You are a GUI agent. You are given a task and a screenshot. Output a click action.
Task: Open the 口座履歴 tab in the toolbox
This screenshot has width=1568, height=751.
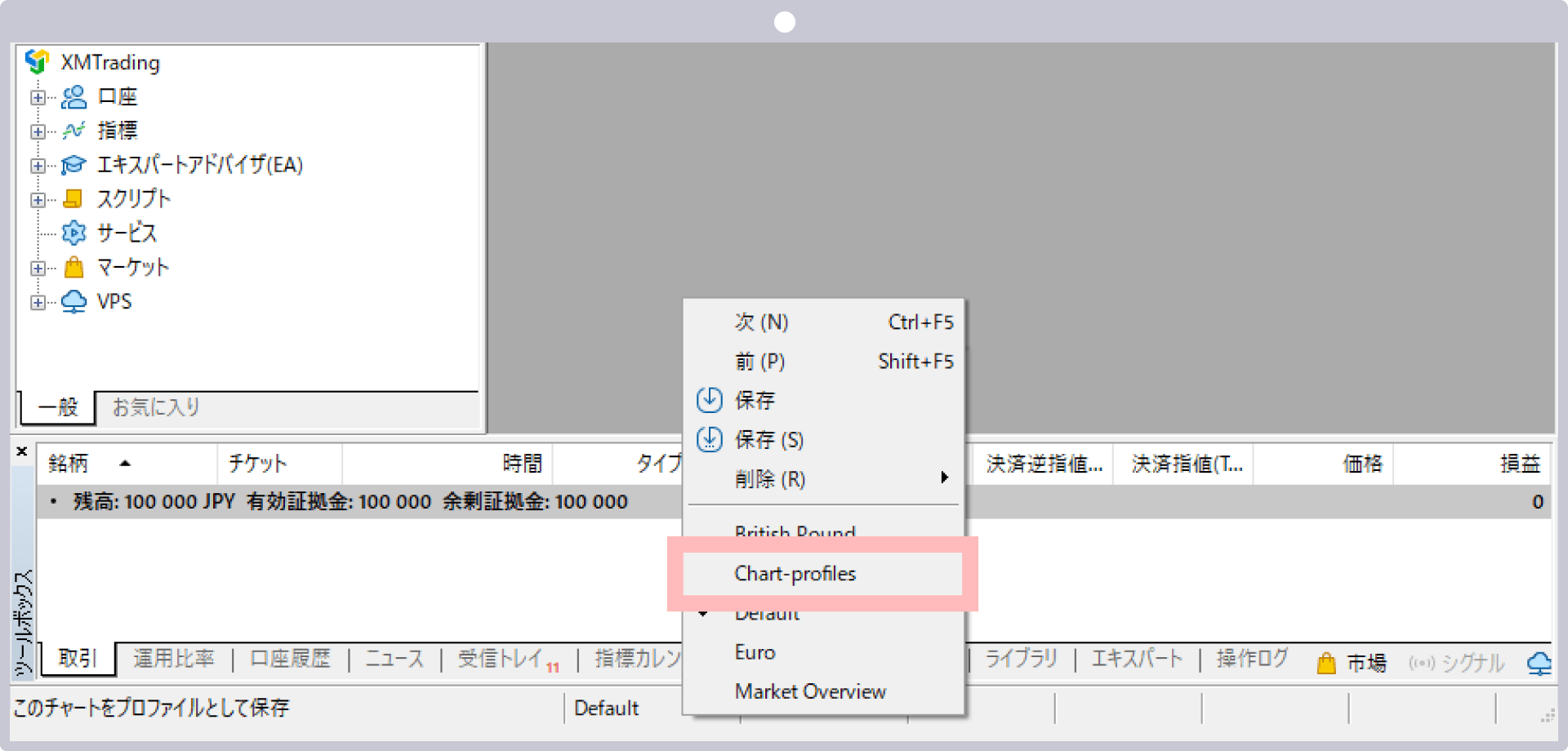[289, 658]
